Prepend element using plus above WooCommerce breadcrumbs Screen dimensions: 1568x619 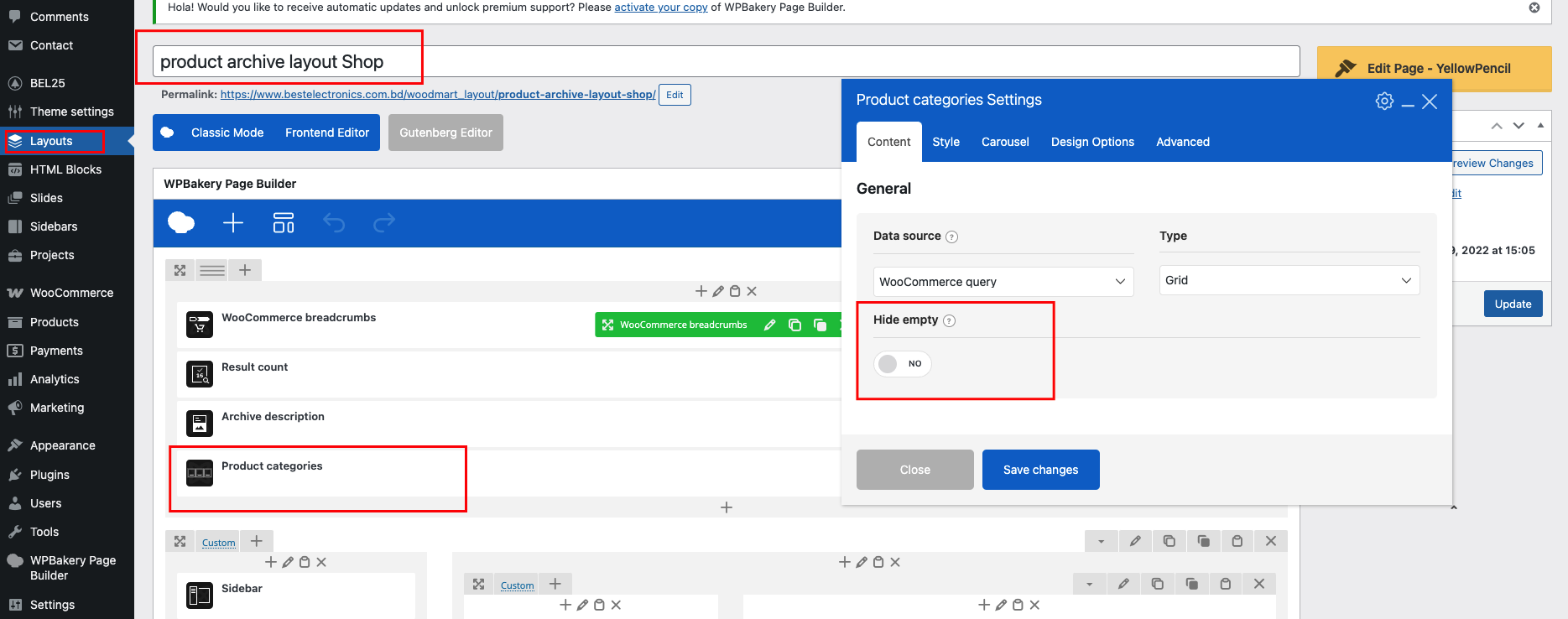[701, 291]
